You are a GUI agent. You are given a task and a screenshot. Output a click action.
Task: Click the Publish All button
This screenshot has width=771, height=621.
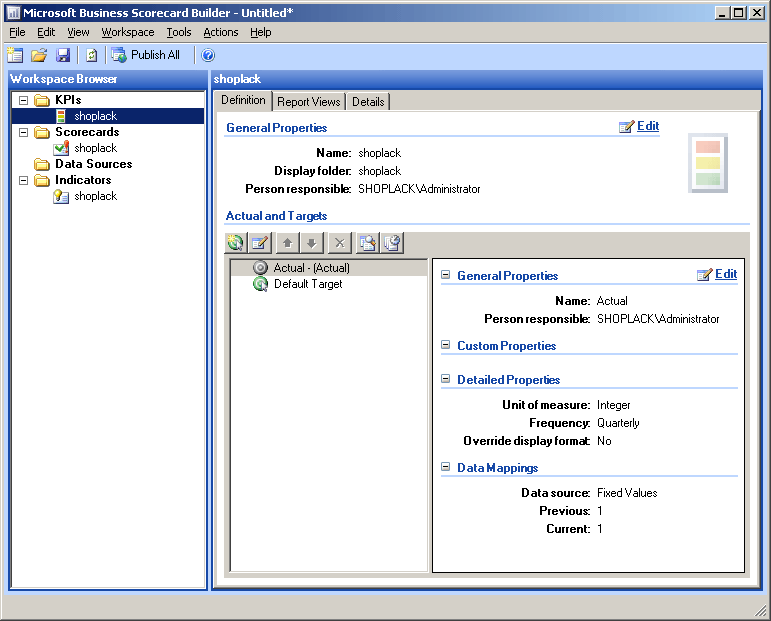coord(146,55)
